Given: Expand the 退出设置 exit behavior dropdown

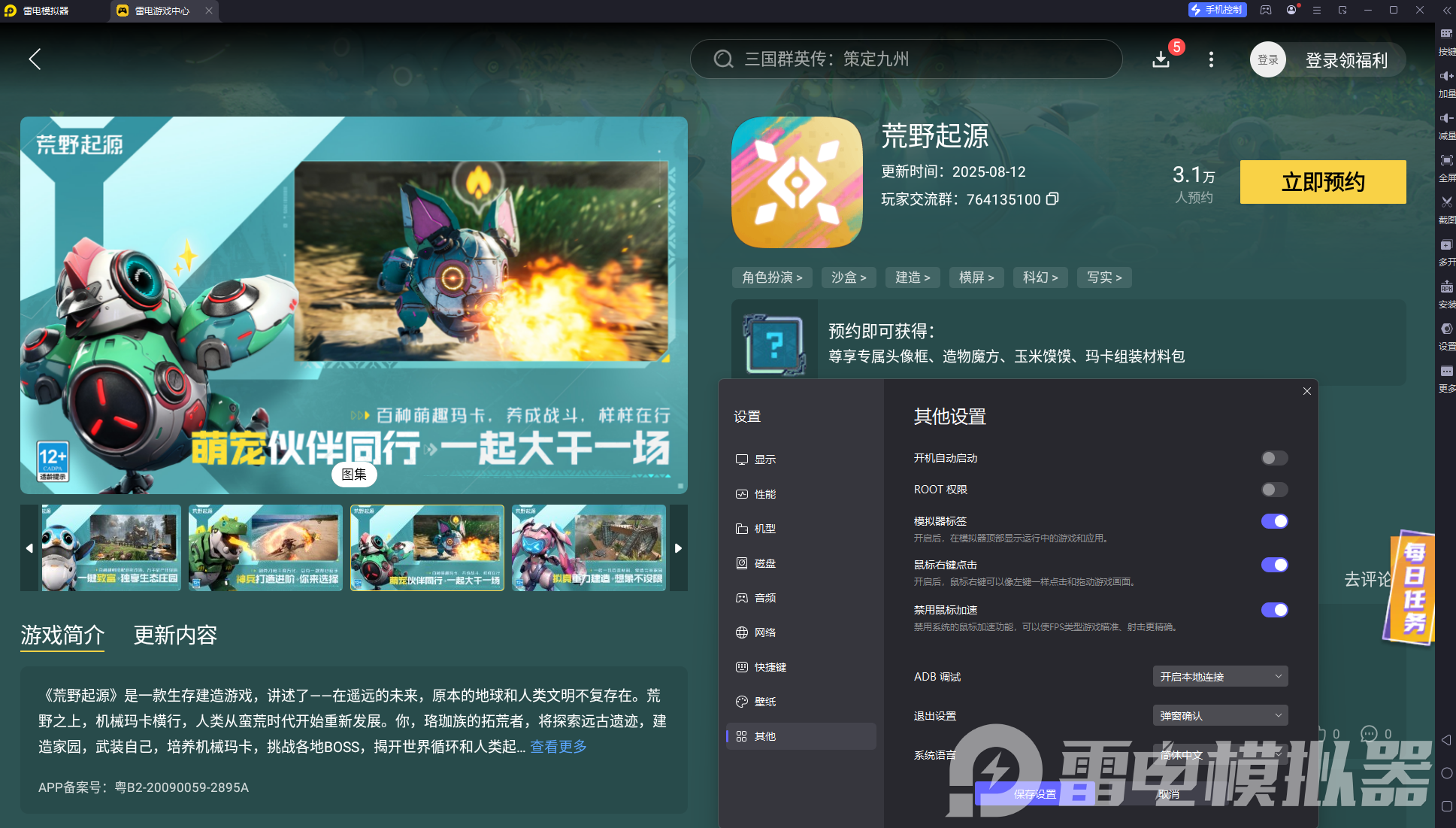Looking at the screenshot, I should pos(1219,714).
